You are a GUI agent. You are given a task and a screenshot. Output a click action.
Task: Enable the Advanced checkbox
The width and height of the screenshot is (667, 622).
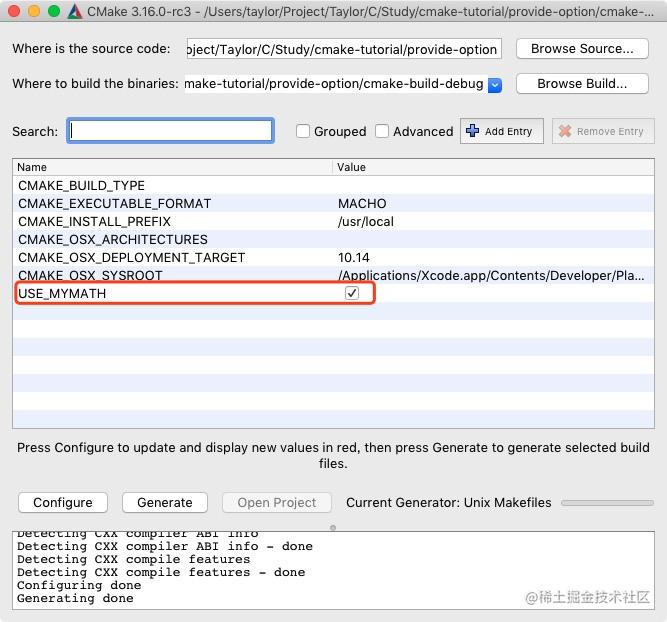tap(382, 131)
